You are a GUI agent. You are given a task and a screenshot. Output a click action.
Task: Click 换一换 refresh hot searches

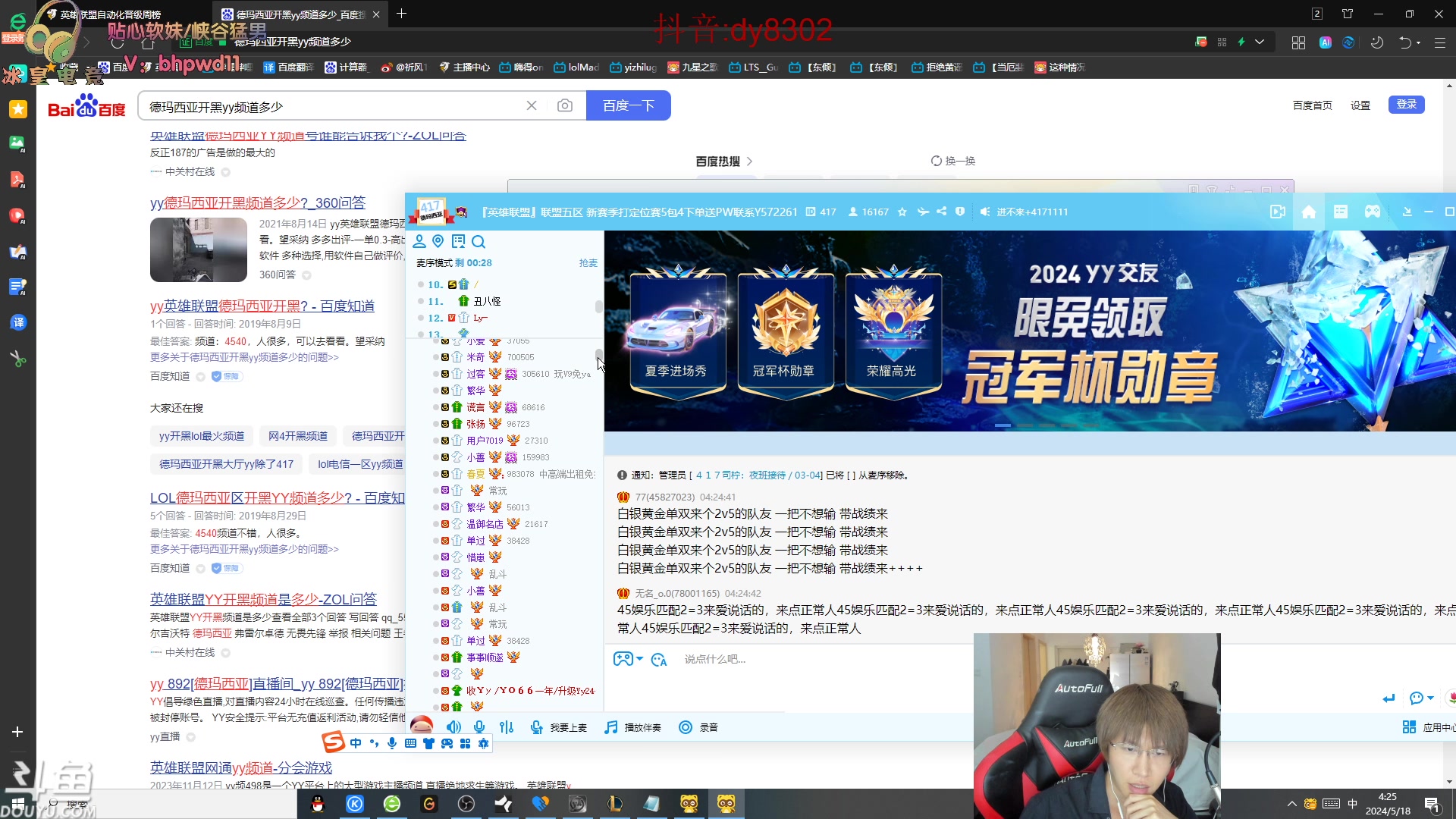[x=953, y=161]
